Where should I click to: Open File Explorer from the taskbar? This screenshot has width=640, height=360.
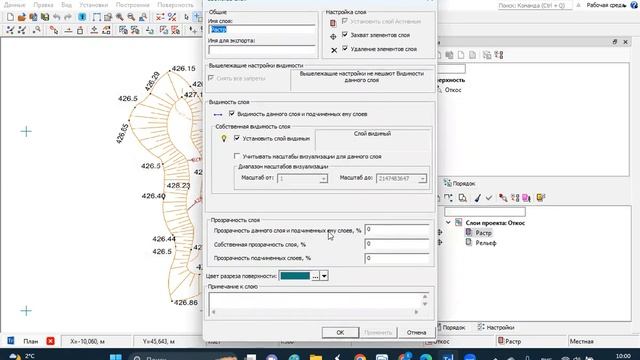(316, 358)
